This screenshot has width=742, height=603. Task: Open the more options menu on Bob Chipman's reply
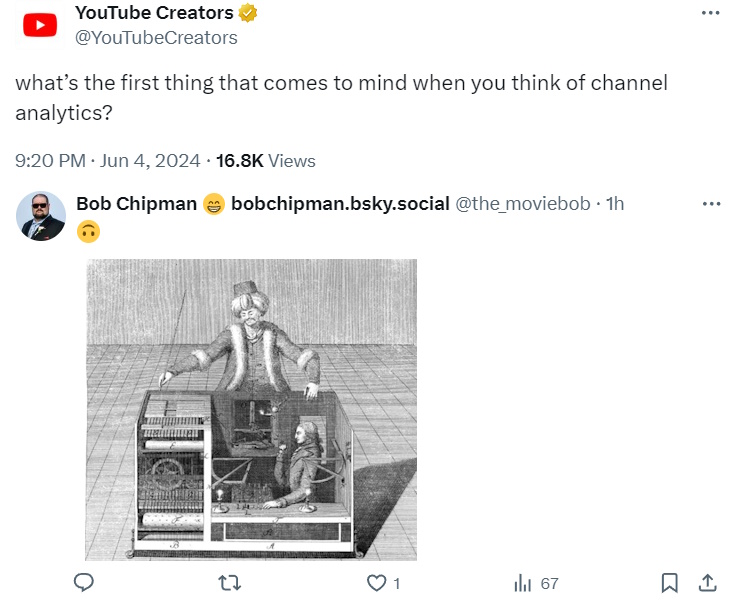click(711, 203)
